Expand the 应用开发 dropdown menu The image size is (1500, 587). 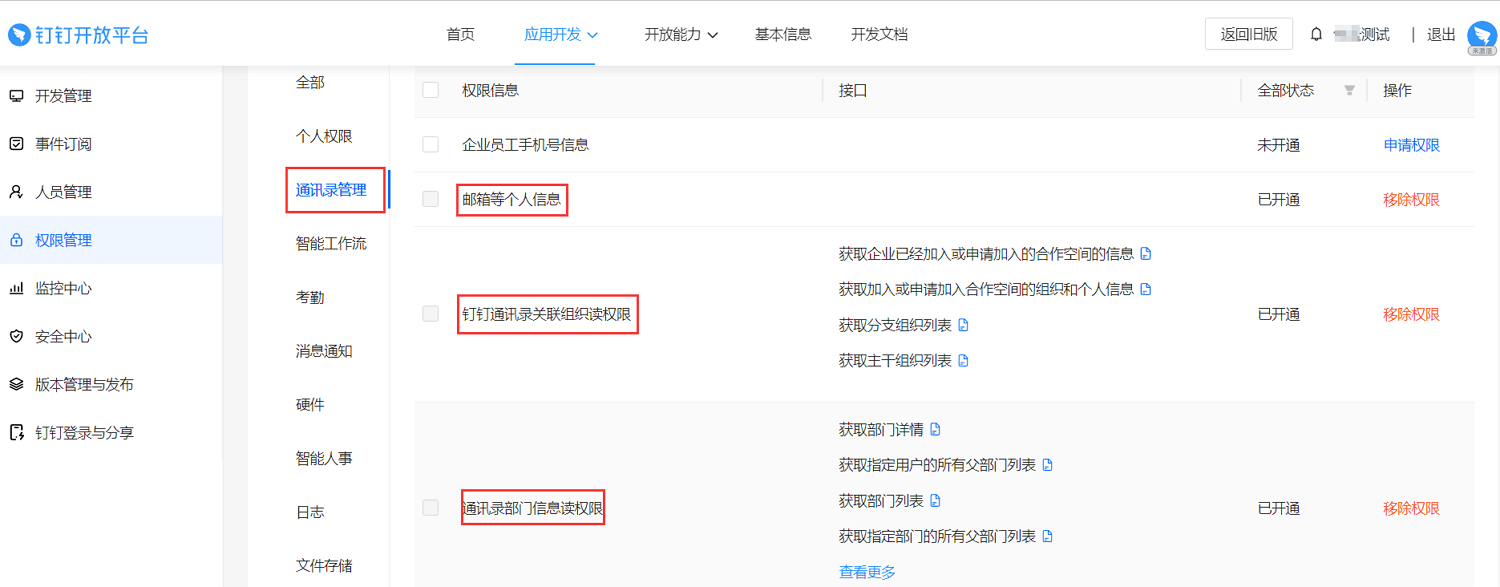point(561,34)
